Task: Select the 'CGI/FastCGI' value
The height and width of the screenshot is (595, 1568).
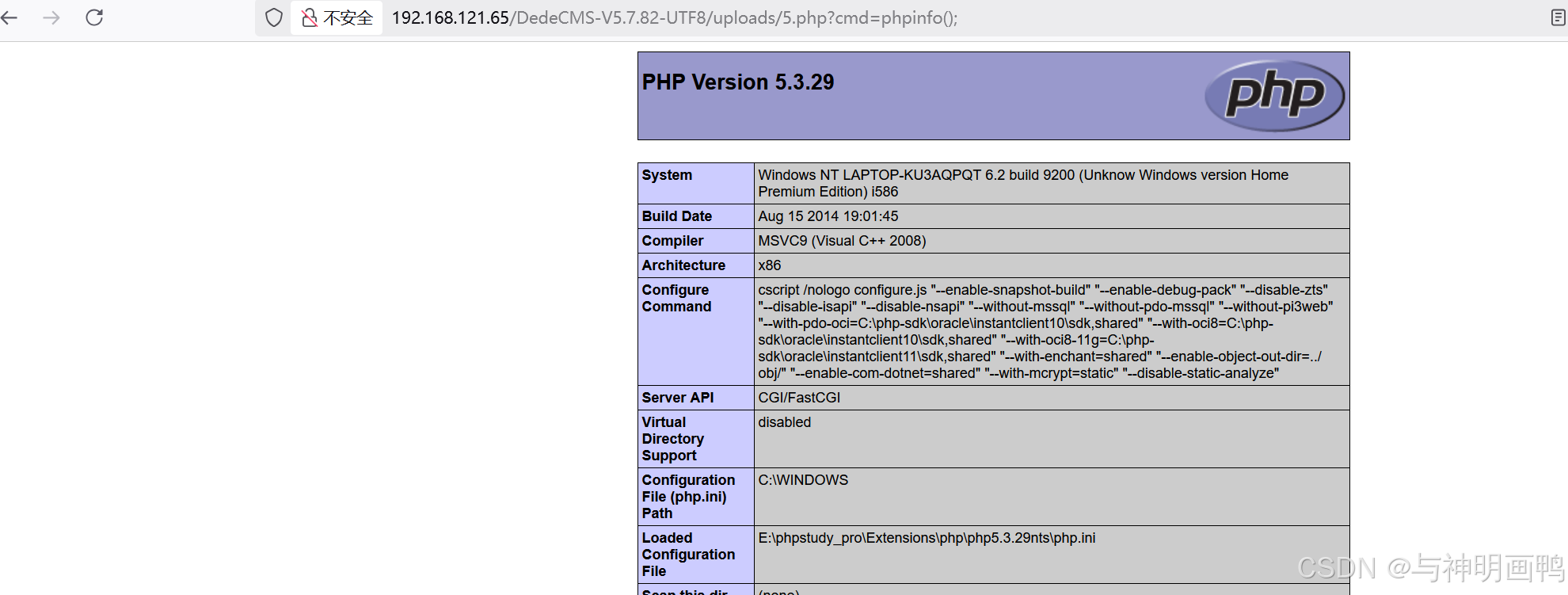Action: 799,398
